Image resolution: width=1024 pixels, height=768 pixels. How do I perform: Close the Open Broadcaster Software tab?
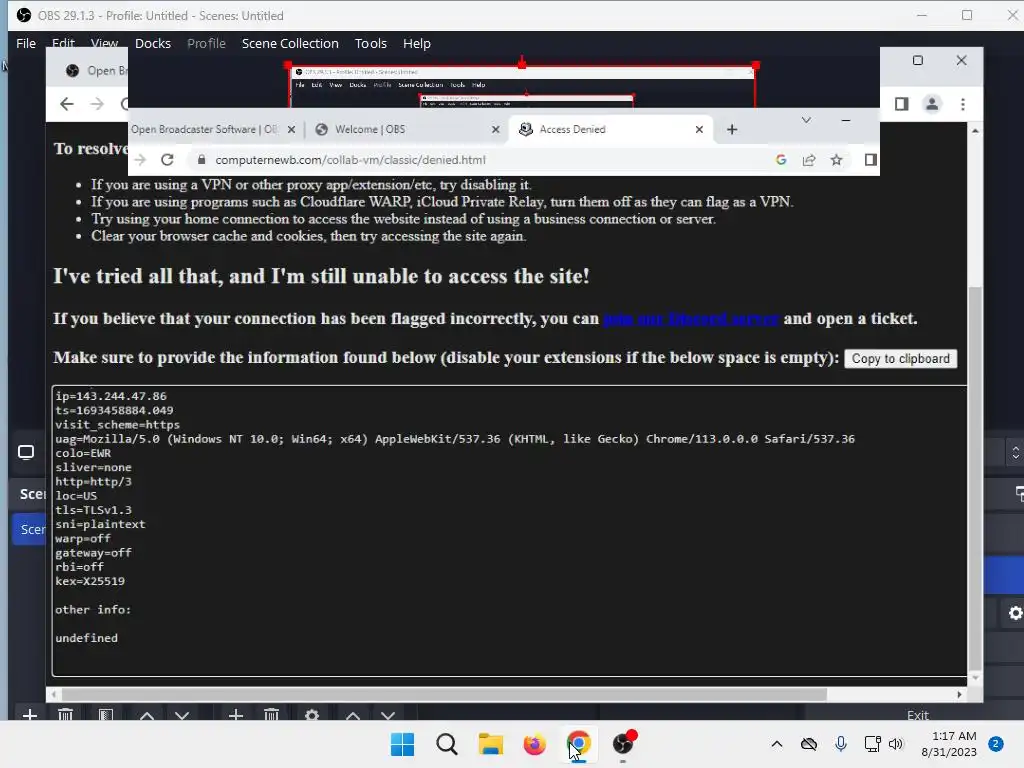coord(292,129)
